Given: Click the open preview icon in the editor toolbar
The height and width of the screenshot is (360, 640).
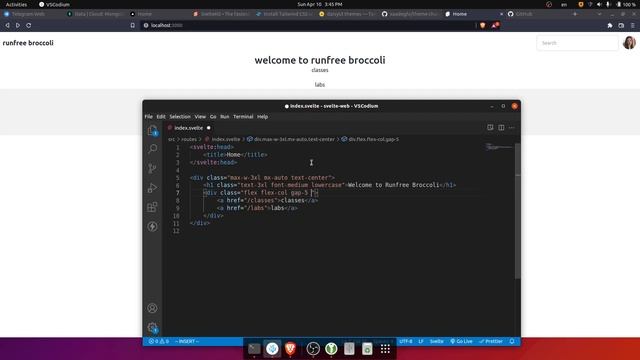Looking at the screenshot, I should coord(490,127).
